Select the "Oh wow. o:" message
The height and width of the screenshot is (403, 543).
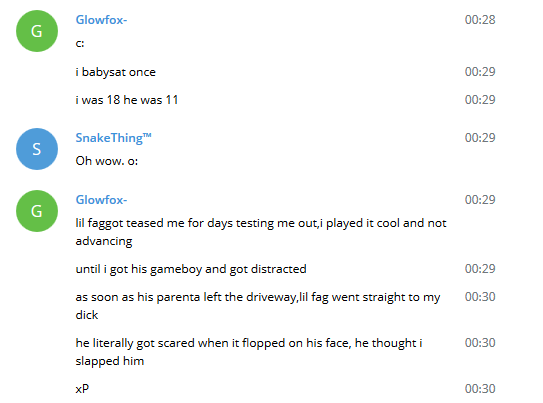tap(107, 161)
